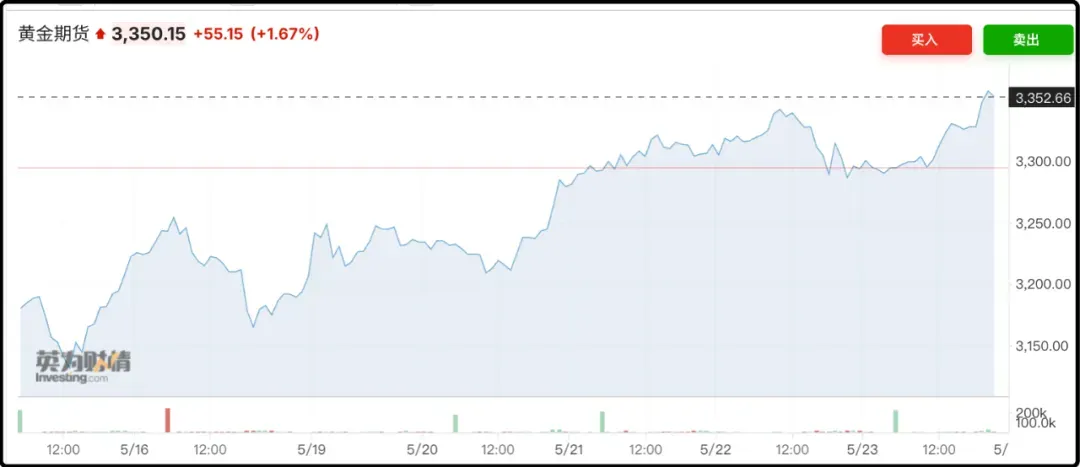Click the 3,350.15 latest price figure

click(148, 34)
